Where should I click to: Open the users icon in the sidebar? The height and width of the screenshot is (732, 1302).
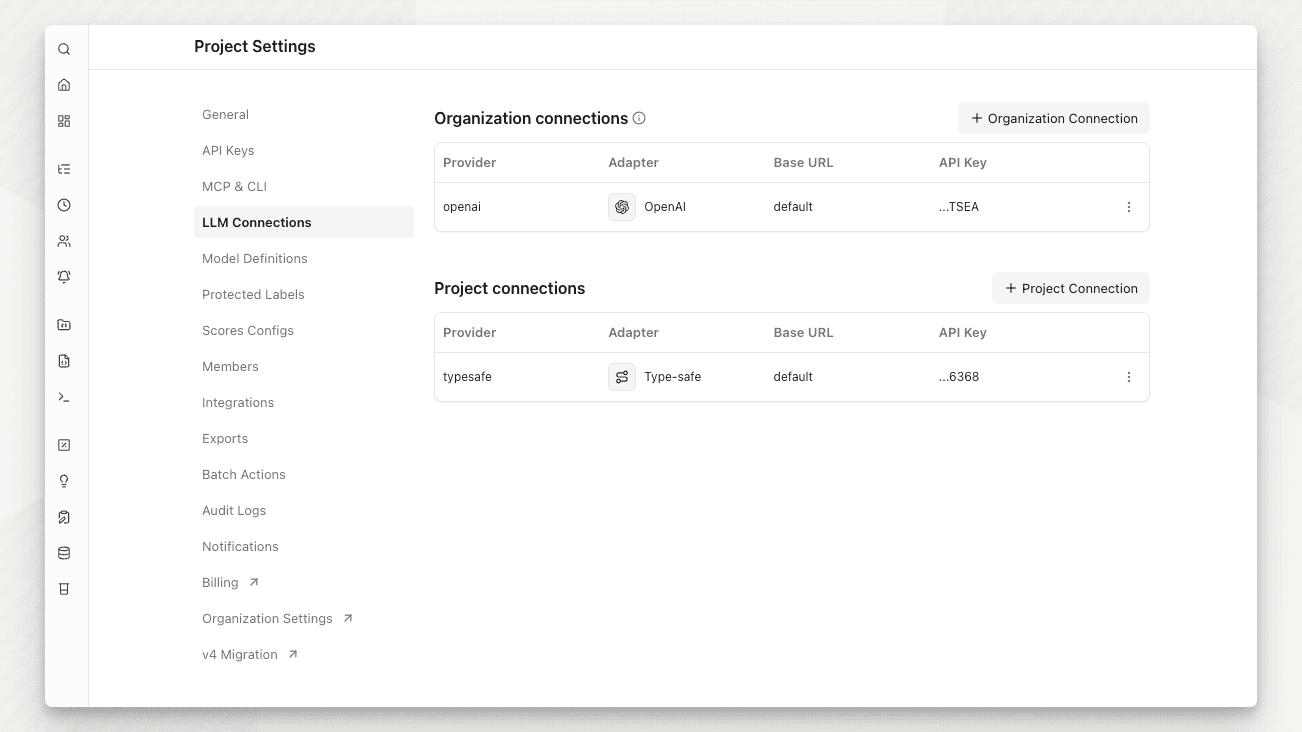[x=64, y=241]
